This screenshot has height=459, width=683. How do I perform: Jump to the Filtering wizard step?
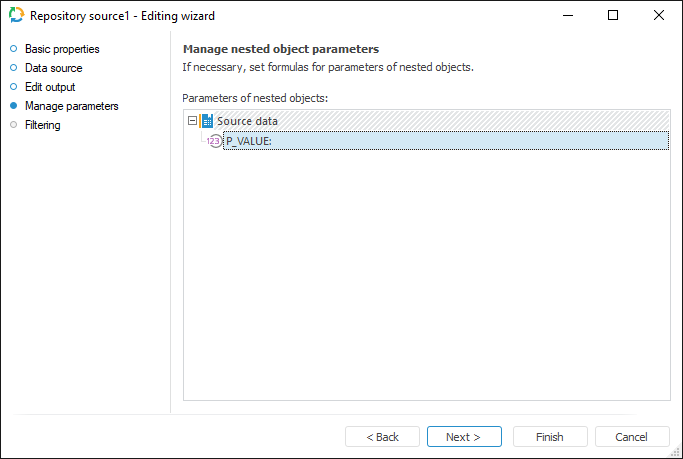[43, 125]
